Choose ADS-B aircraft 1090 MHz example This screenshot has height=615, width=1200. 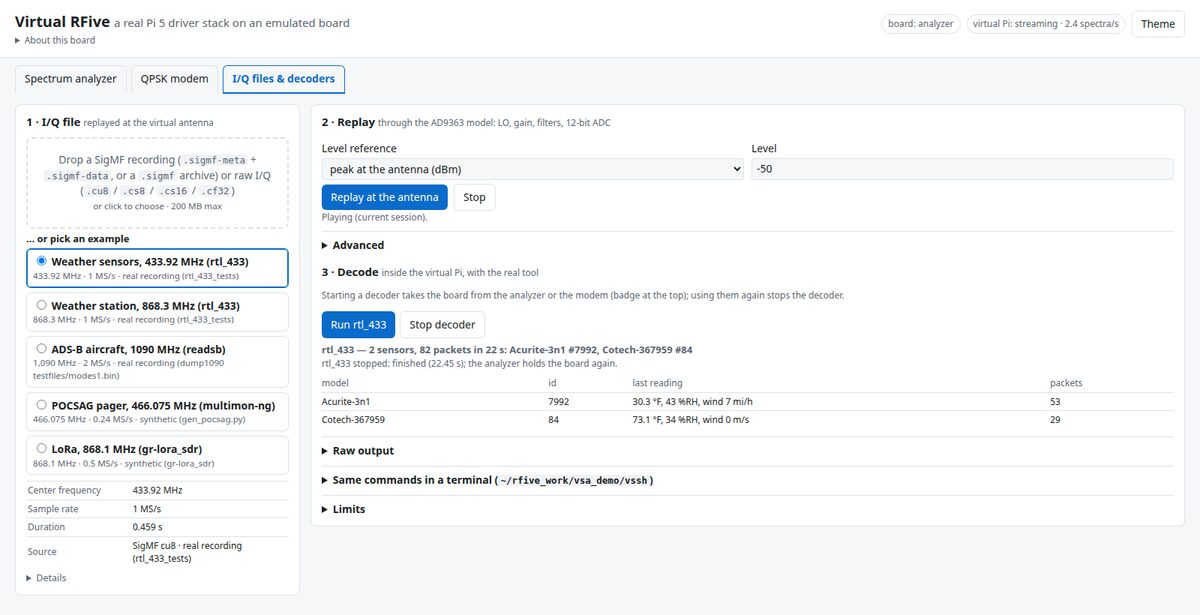pos(158,362)
